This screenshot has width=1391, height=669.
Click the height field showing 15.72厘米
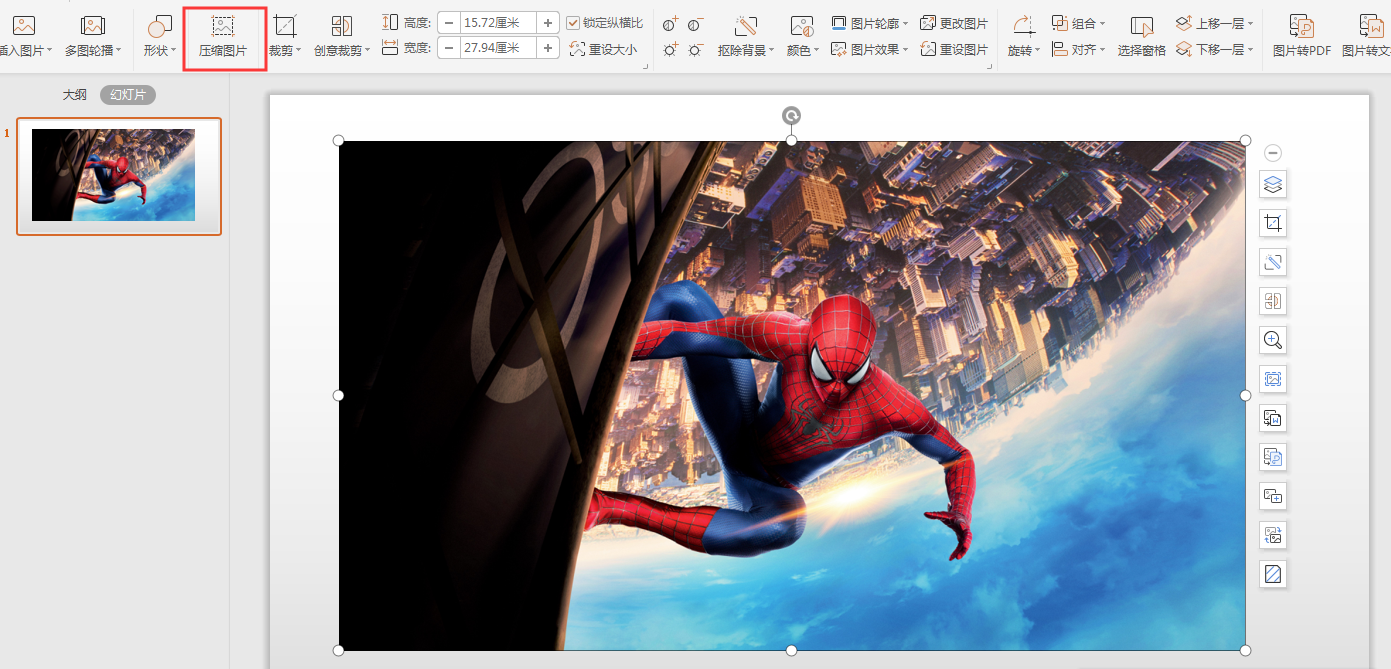(498, 22)
